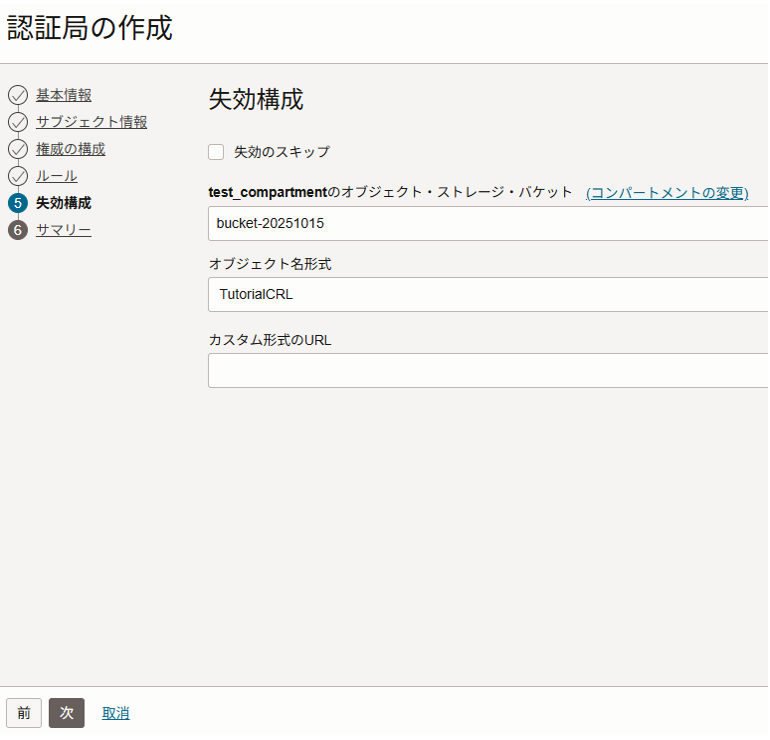Open the サマリー step

[x=63, y=230]
